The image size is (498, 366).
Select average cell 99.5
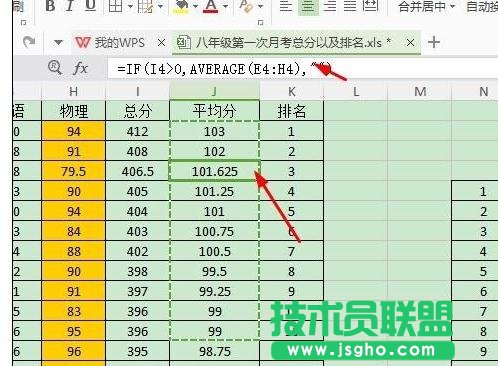point(214,271)
